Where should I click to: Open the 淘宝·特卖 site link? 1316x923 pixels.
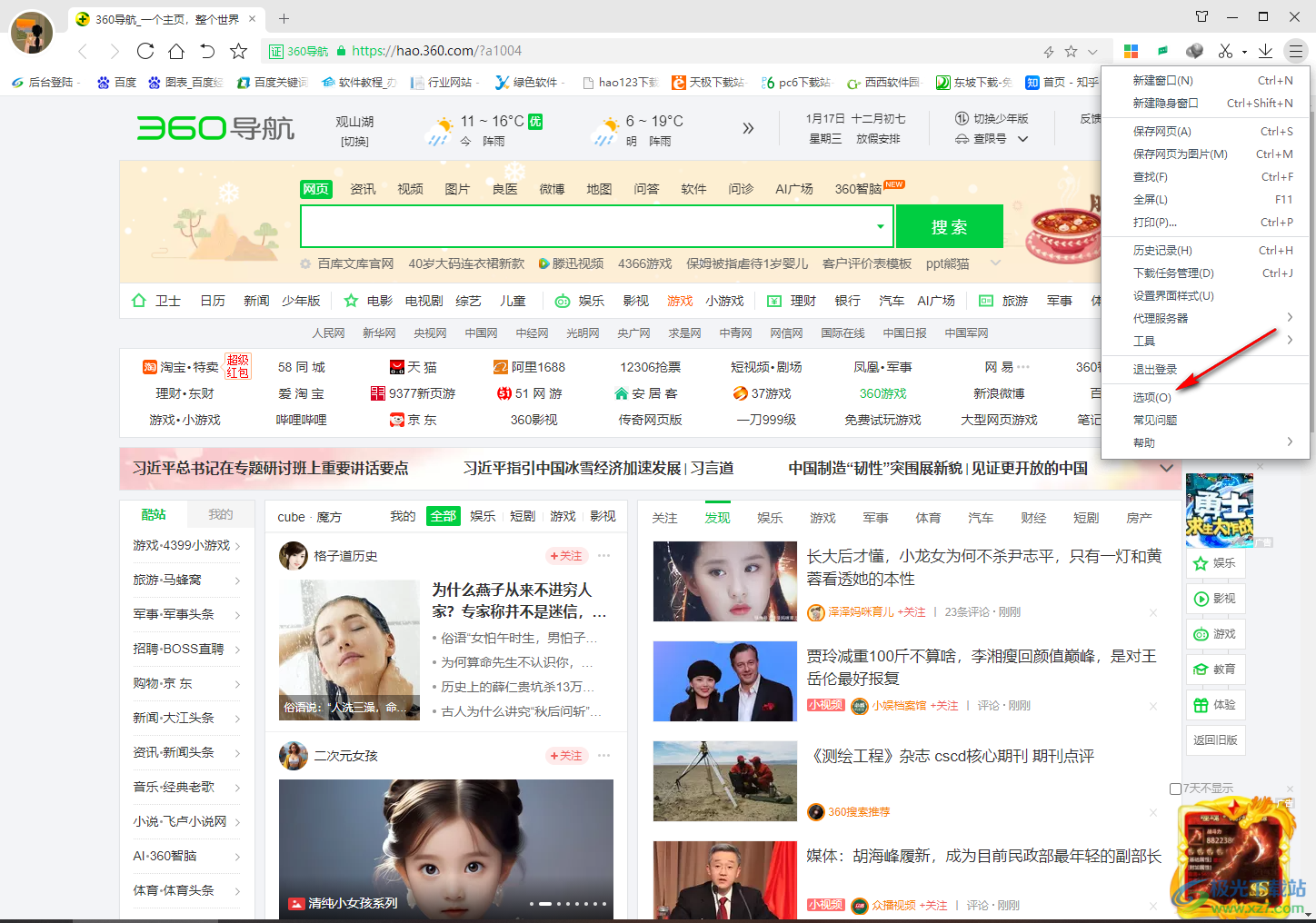(x=181, y=367)
